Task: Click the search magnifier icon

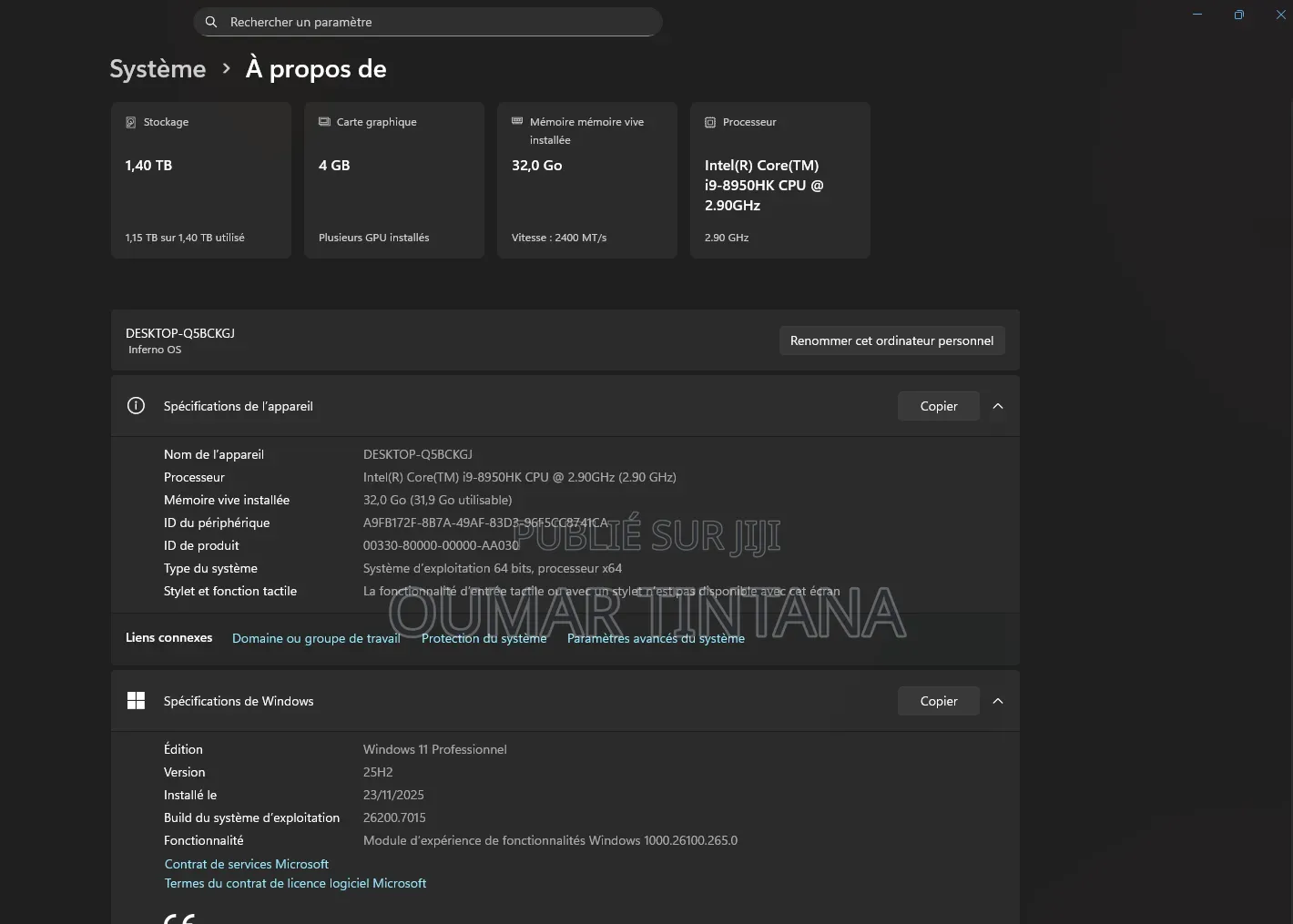Action: [211, 22]
